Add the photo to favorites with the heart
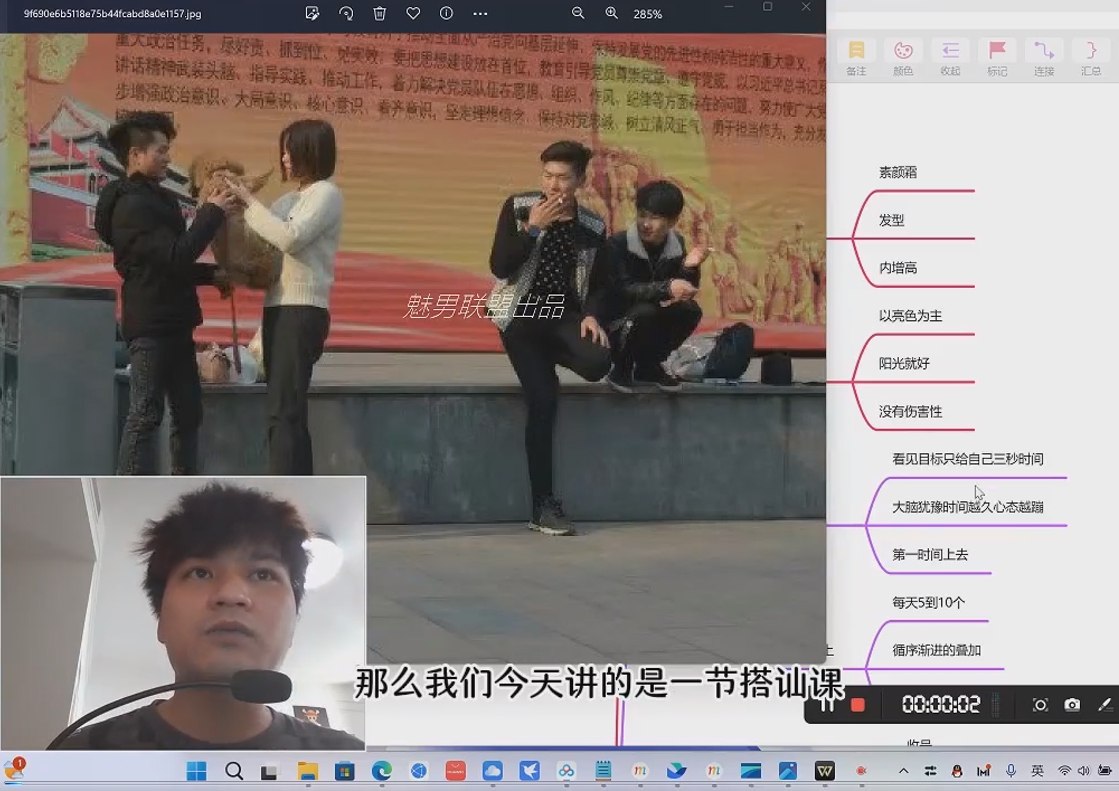1119x791 pixels. tap(413, 14)
